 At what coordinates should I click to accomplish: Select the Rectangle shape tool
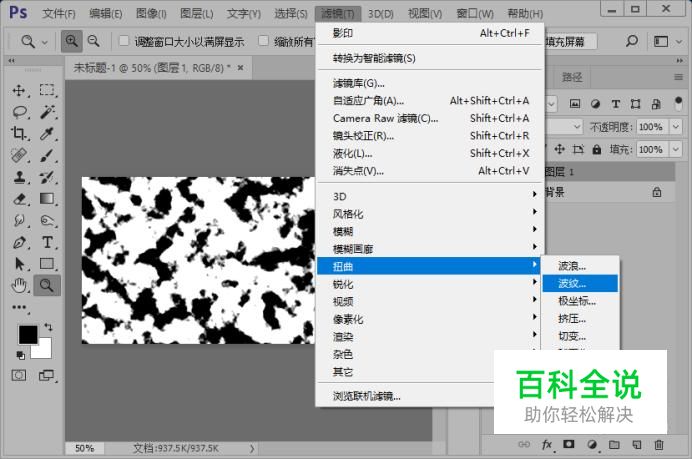(47, 263)
